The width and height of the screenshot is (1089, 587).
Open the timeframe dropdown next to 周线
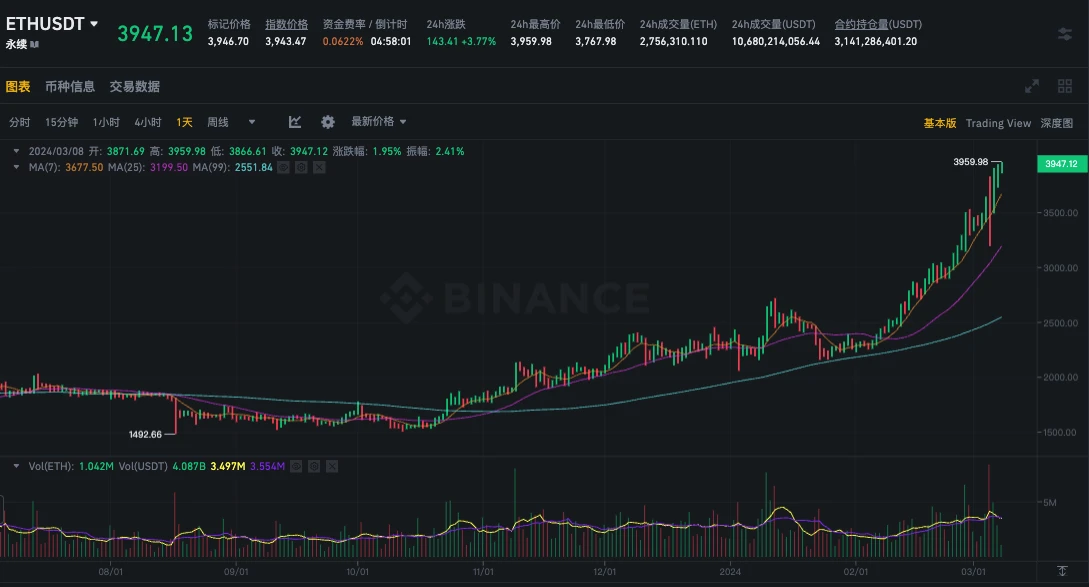pyautogui.click(x=252, y=121)
